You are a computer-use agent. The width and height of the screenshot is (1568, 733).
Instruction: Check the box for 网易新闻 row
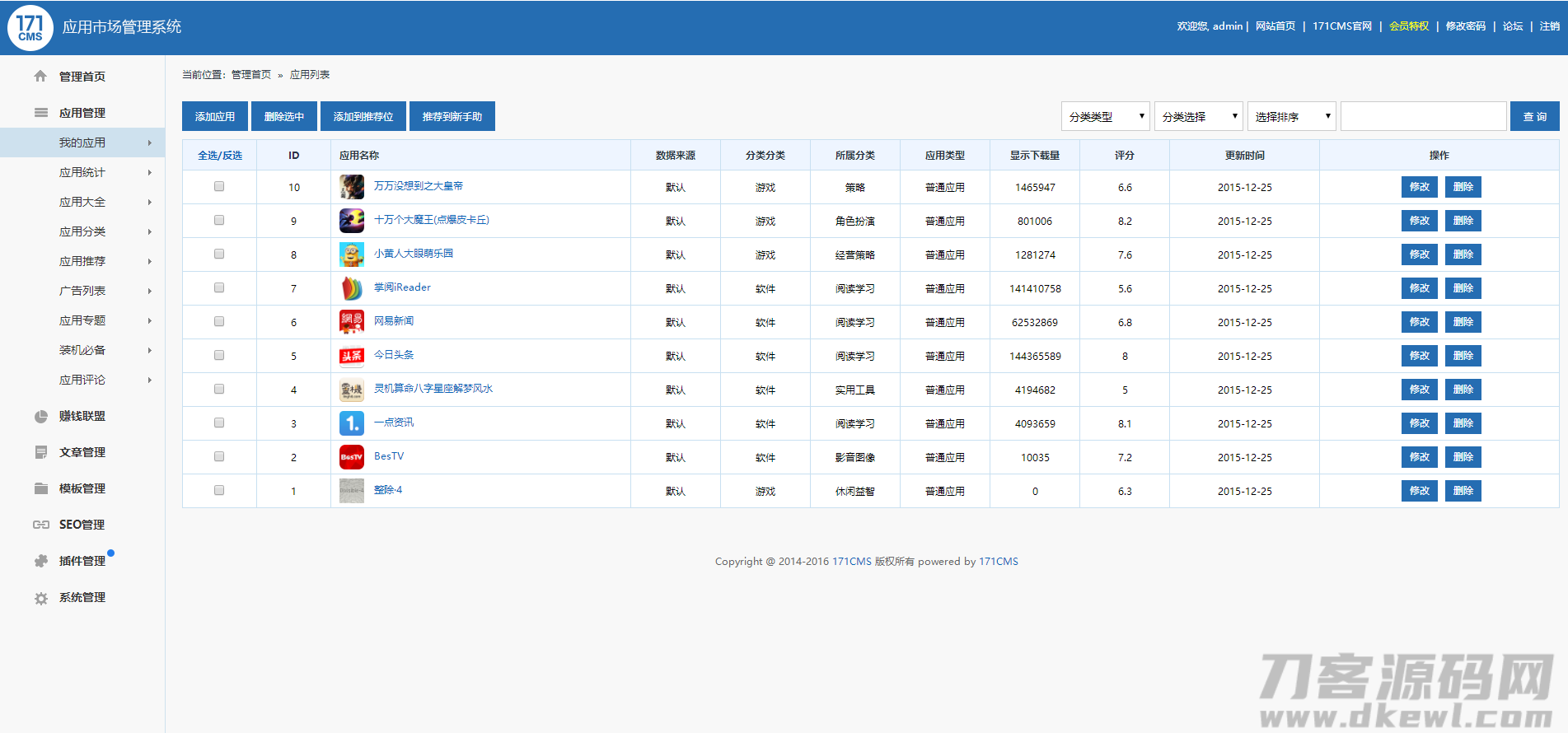(x=219, y=322)
